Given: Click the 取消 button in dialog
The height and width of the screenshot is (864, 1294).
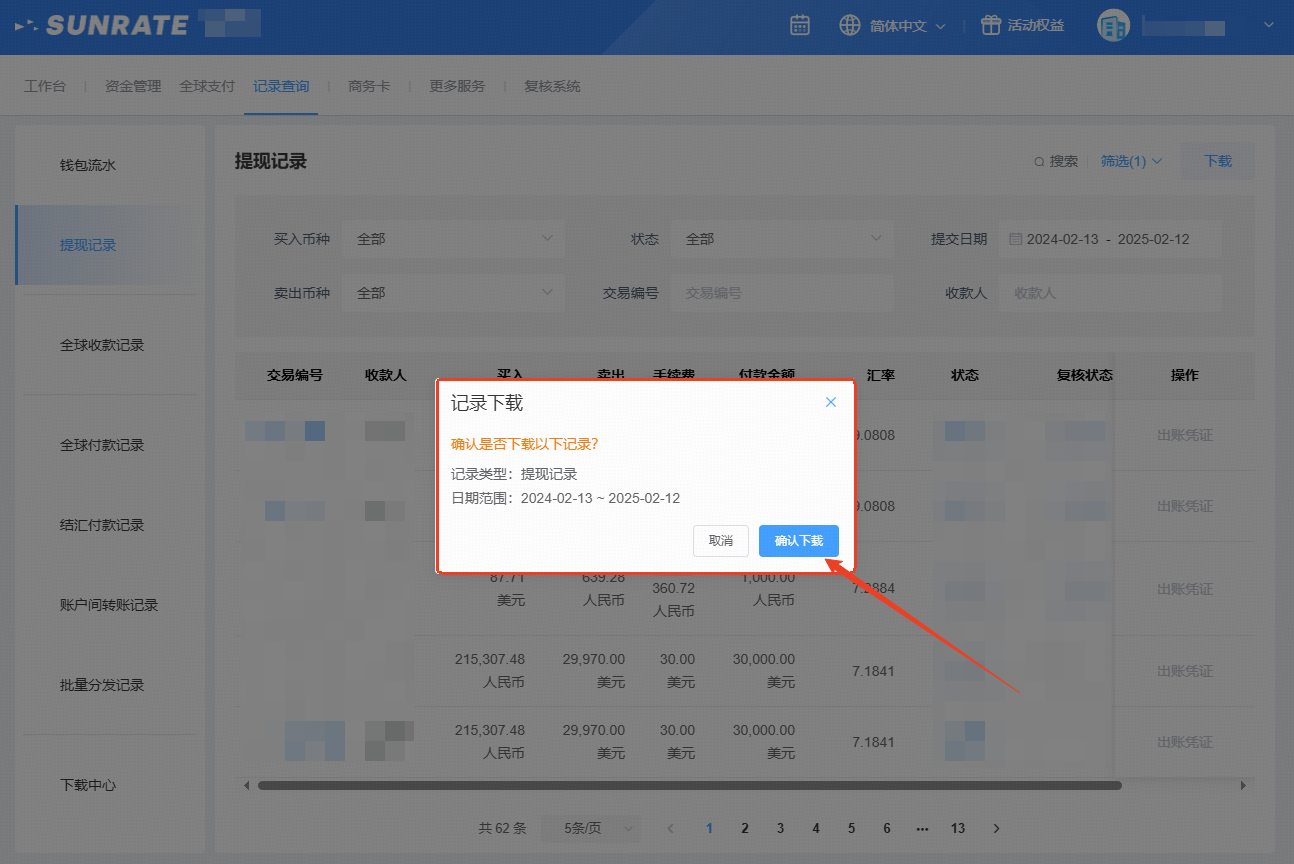Looking at the screenshot, I should [720, 540].
